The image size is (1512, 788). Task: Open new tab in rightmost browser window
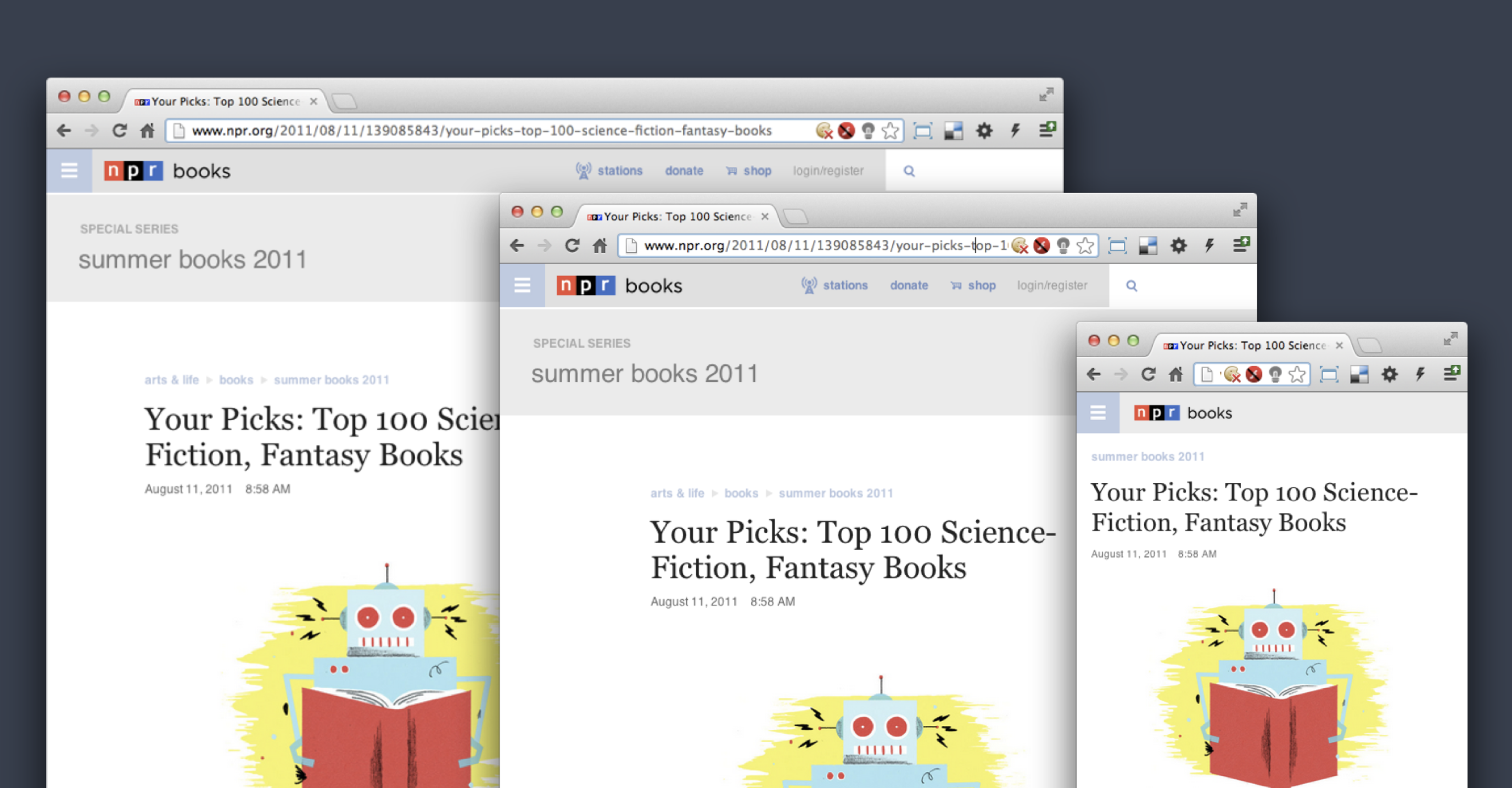1370,346
